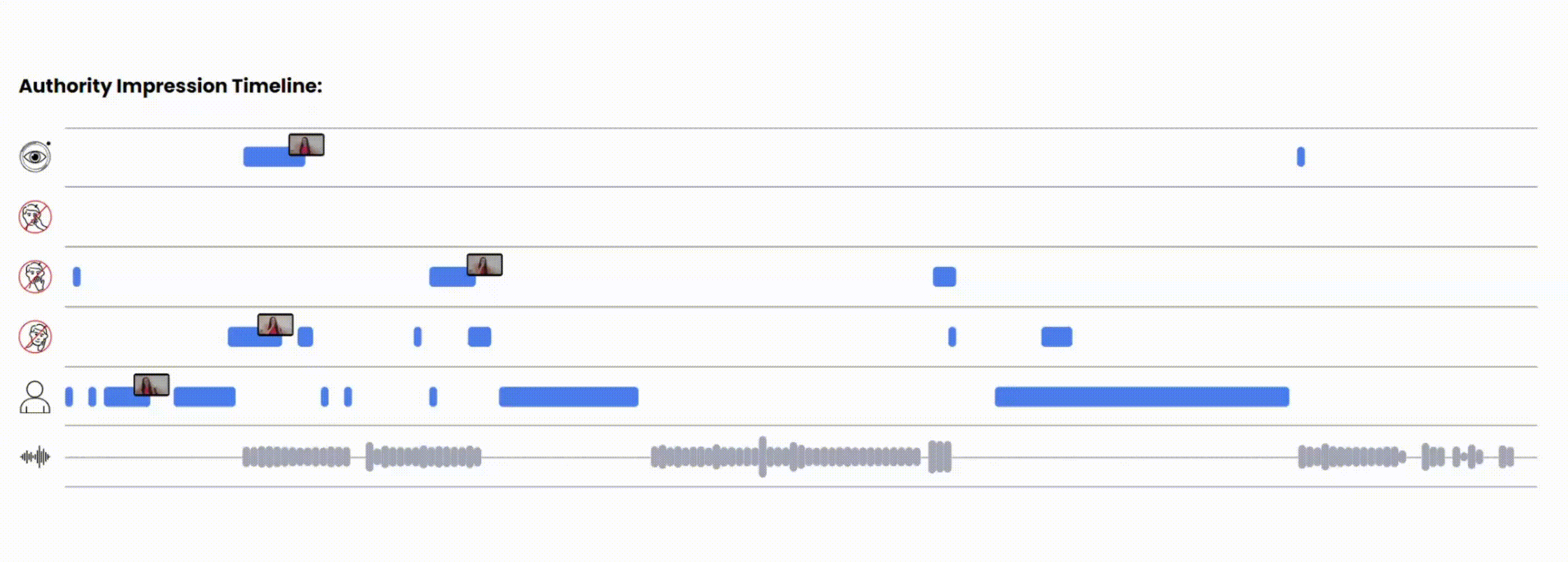Click the person posture silhouette icon

click(x=35, y=397)
